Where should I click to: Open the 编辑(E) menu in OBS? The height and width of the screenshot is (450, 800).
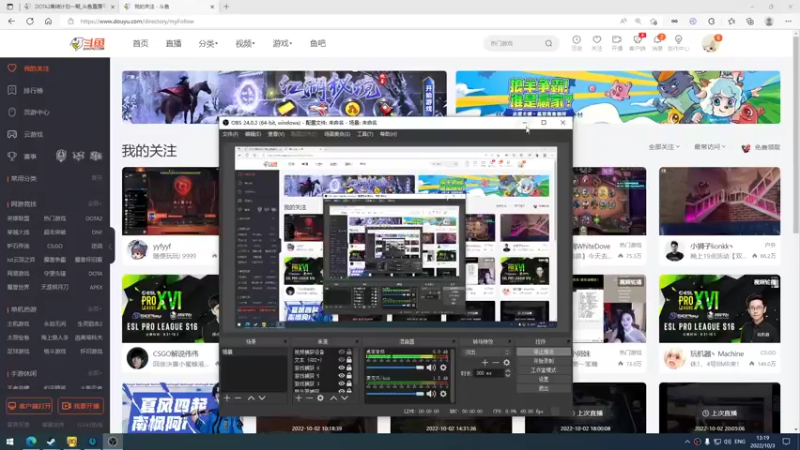pyautogui.click(x=253, y=134)
